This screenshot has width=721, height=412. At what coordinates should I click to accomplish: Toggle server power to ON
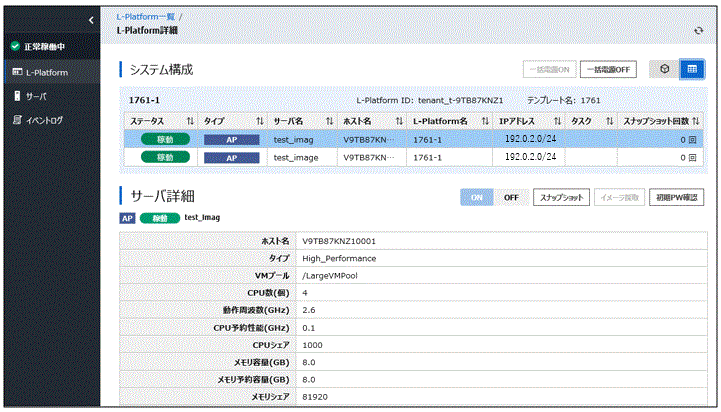476,198
